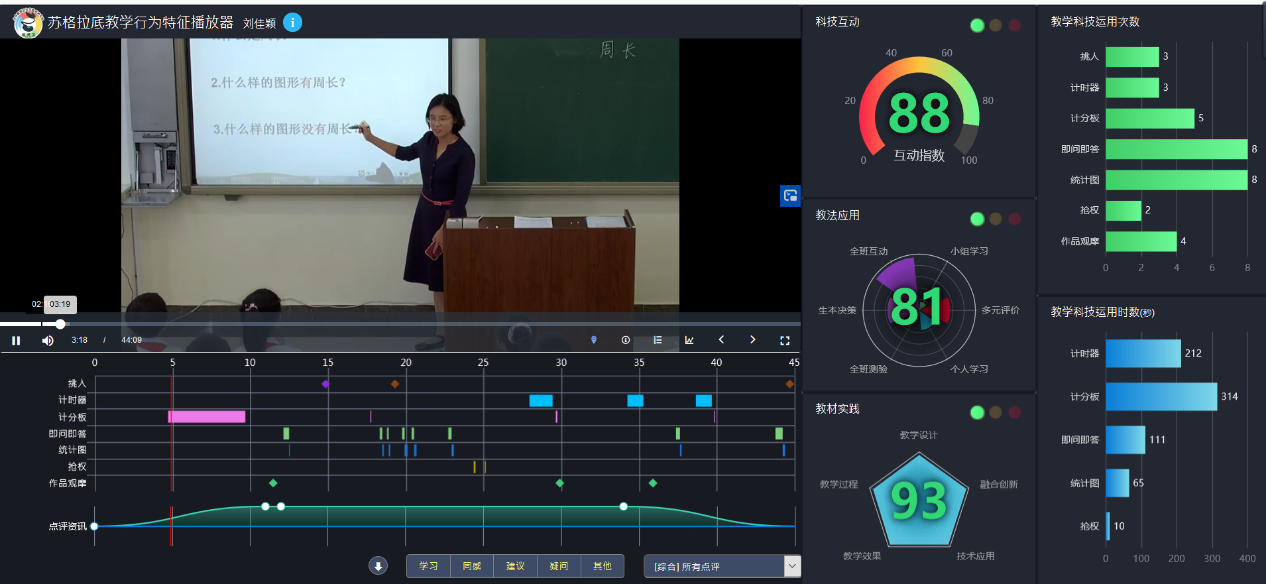The image size is (1266, 584).
Task: Switch to the 建议 comment tab
Action: pyautogui.click(x=515, y=566)
